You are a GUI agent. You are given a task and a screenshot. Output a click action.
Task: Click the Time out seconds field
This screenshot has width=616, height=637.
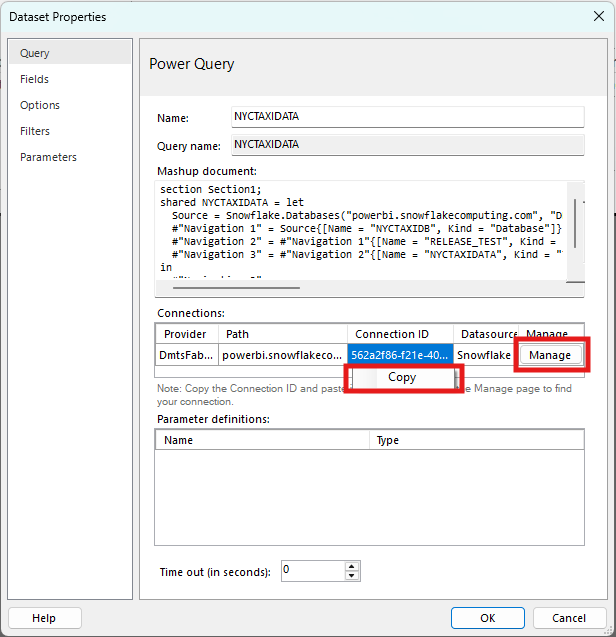tap(312, 571)
